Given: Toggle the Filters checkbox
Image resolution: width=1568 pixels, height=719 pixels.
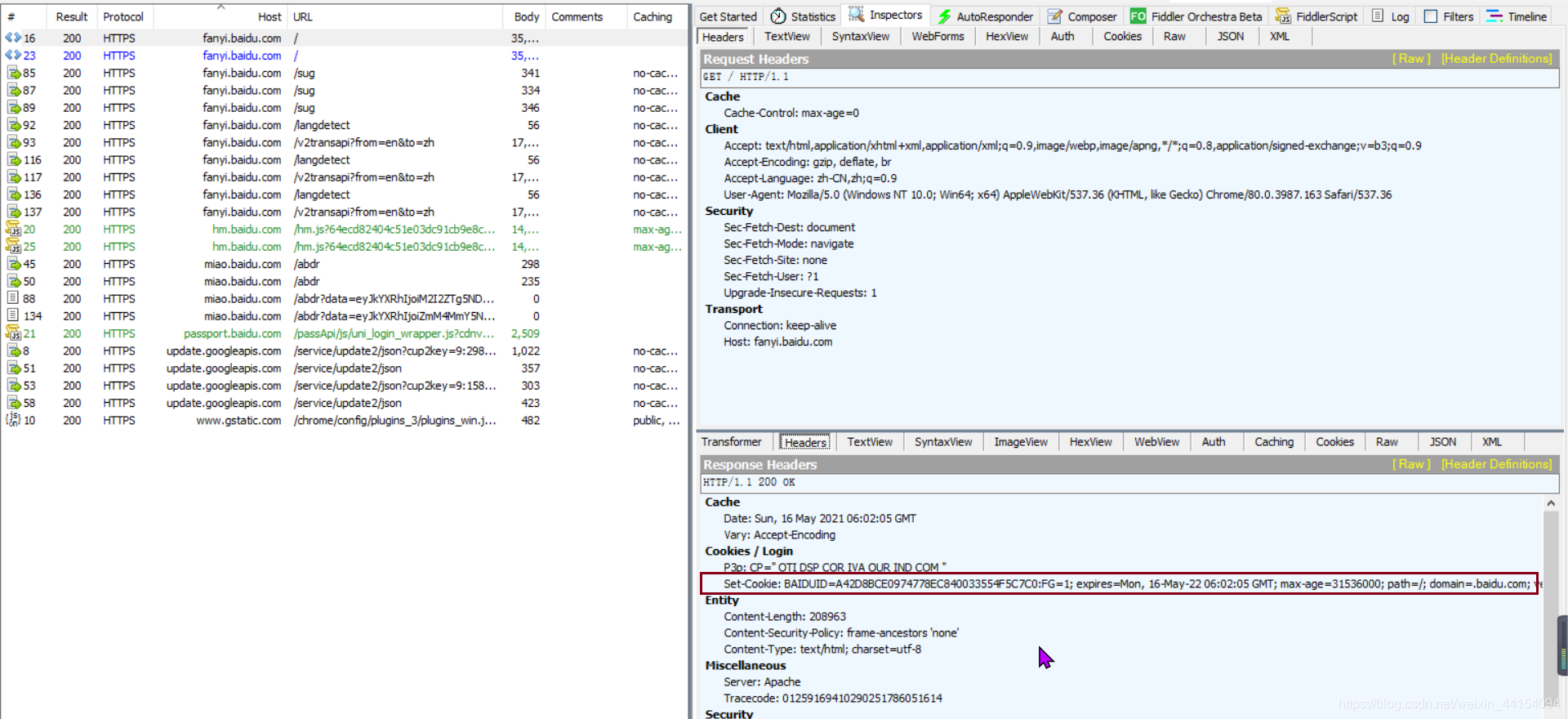Looking at the screenshot, I should [1431, 16].
